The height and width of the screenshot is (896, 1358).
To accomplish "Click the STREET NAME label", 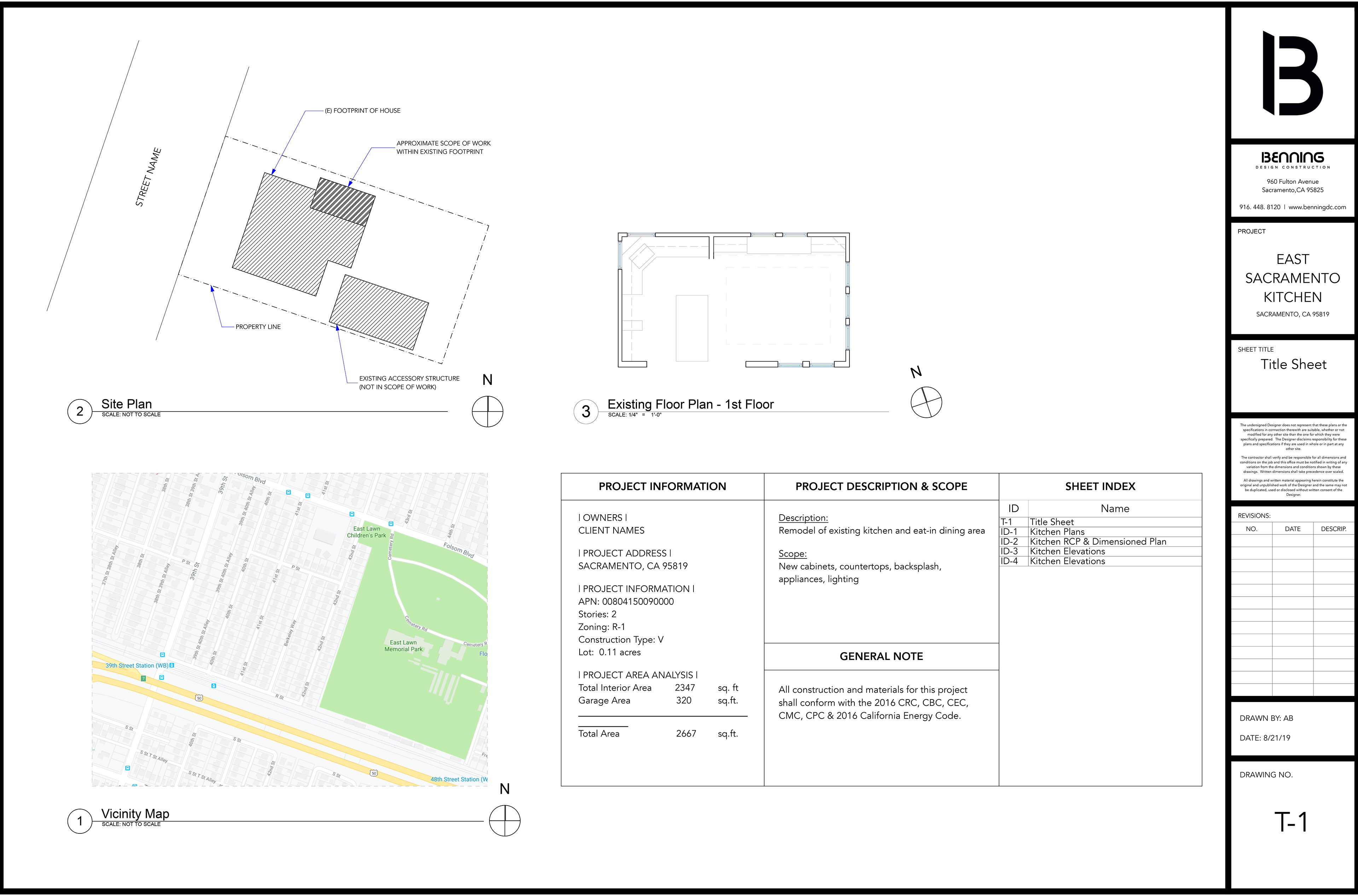I will coord(148,177).
